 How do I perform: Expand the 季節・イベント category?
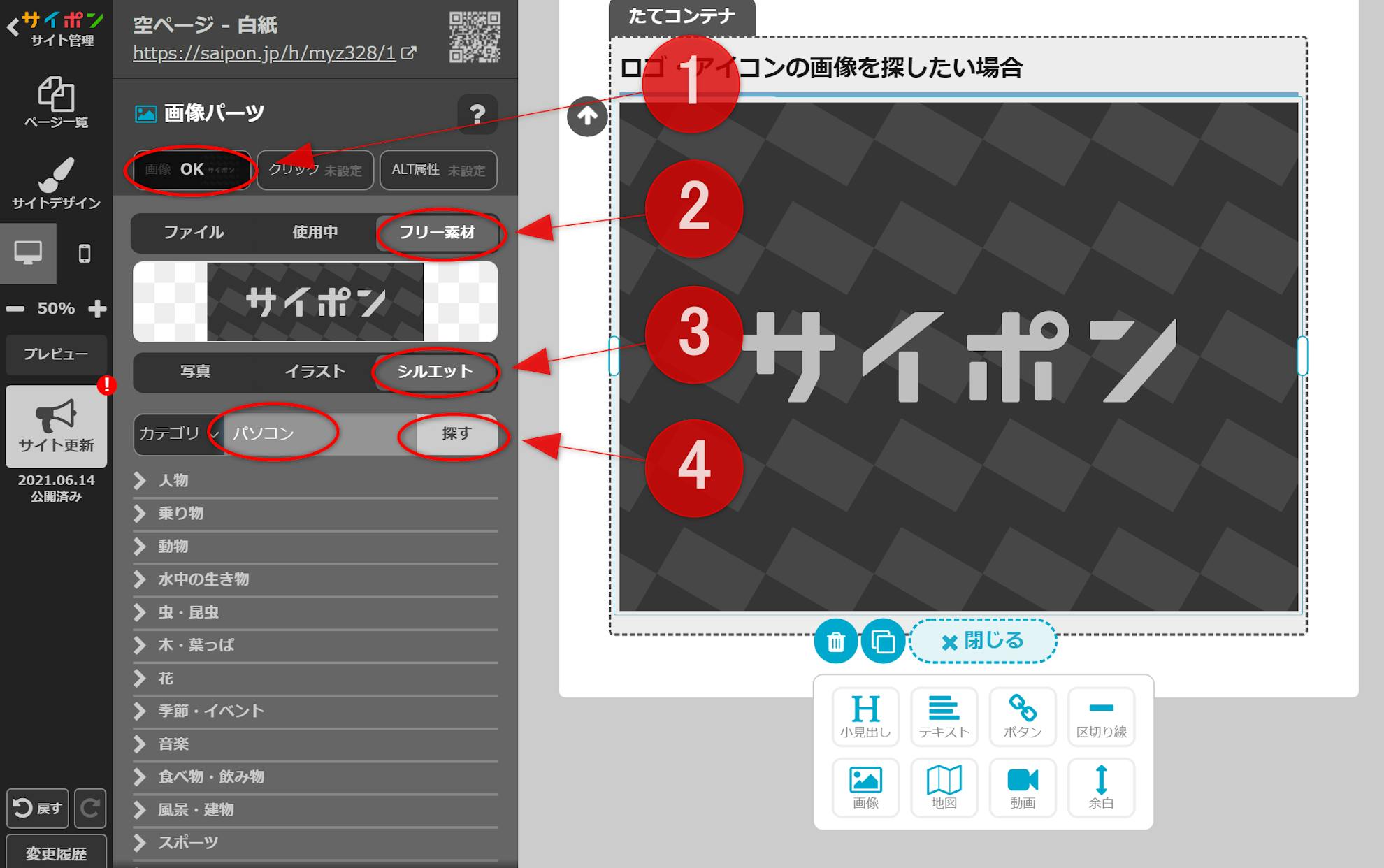tap(315, 711)
